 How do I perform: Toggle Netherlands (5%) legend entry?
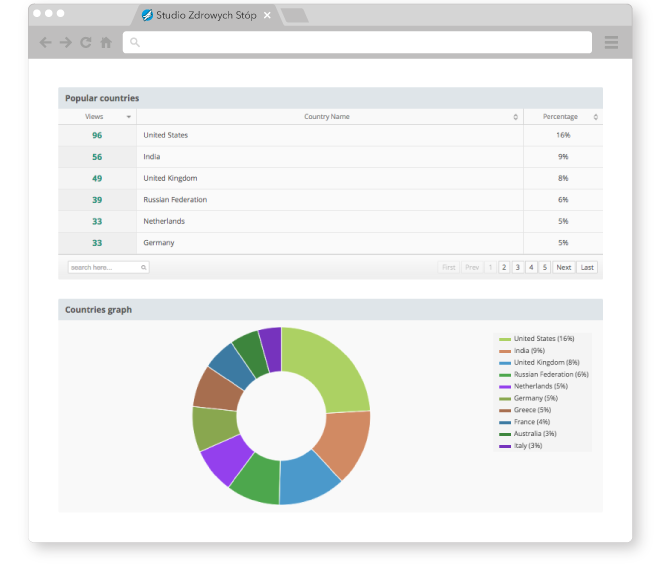533,386
